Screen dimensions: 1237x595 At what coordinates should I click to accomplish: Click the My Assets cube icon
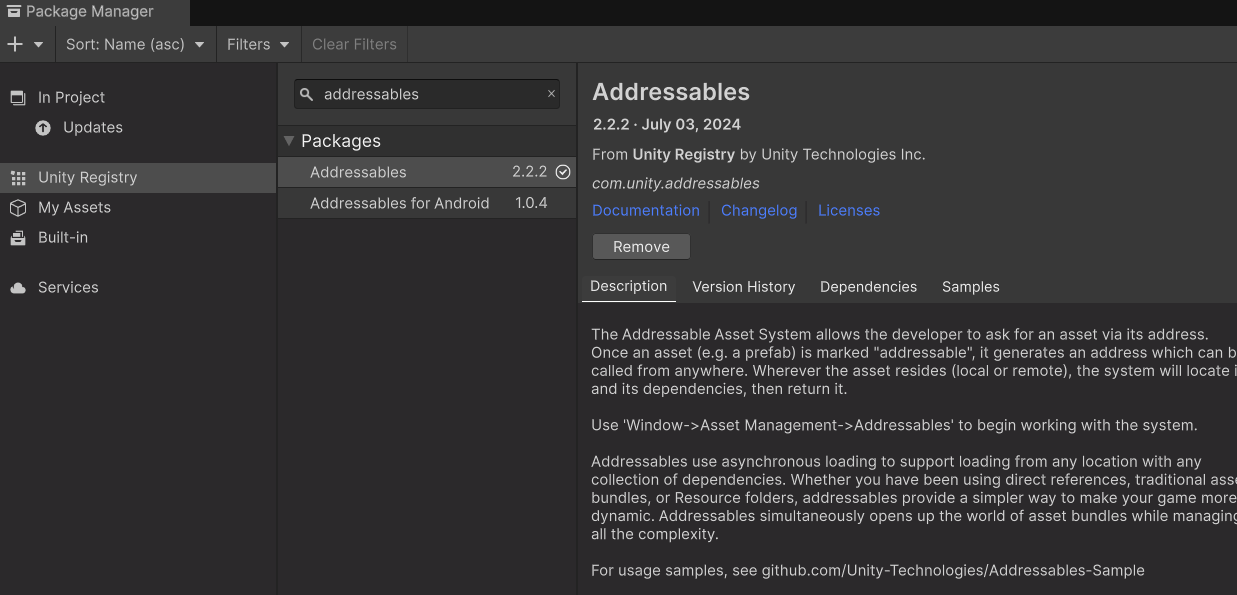(18, 207)
